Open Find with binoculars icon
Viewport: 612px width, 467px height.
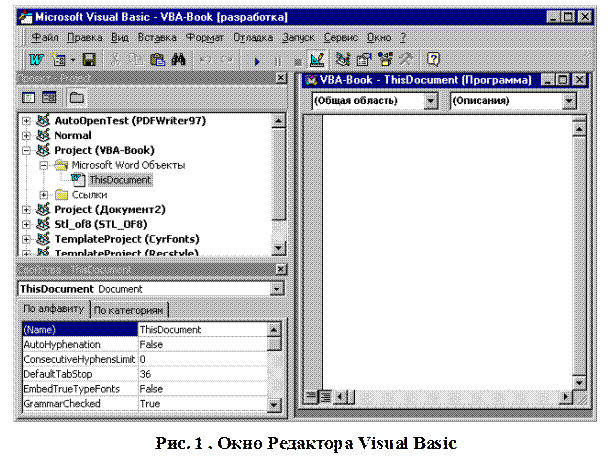179,60
